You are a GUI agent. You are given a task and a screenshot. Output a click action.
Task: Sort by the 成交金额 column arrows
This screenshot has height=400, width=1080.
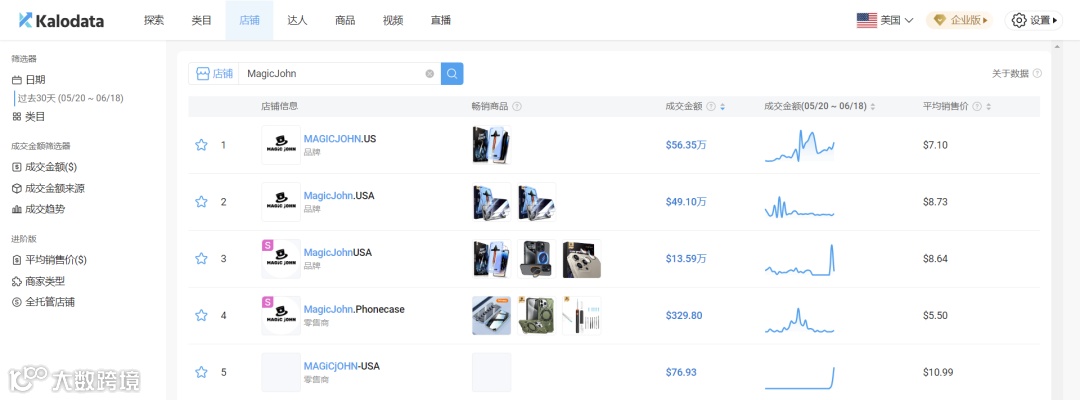point(722,107)
